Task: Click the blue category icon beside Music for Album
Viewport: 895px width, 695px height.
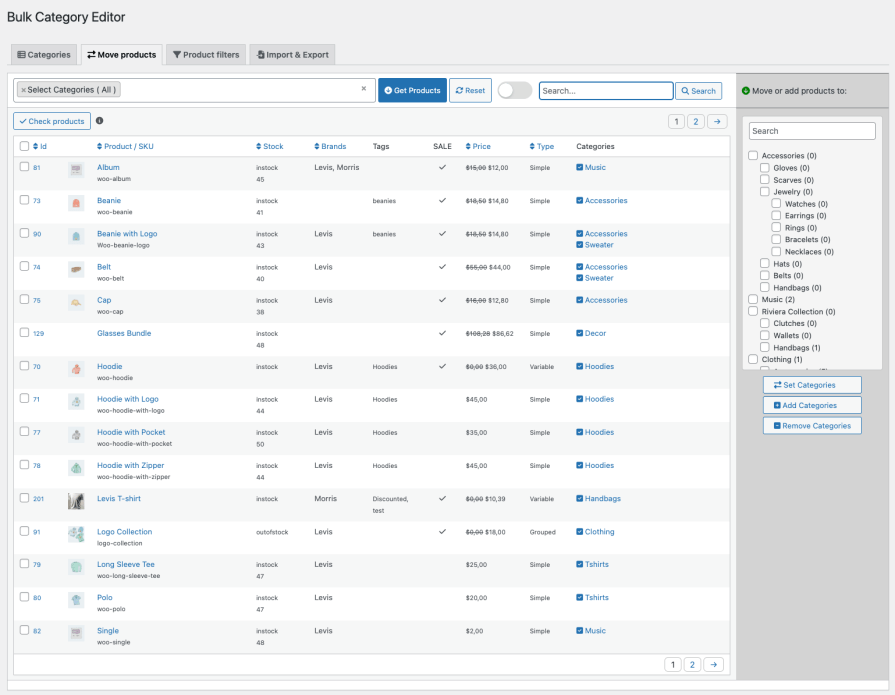Action: pos(580,167)
